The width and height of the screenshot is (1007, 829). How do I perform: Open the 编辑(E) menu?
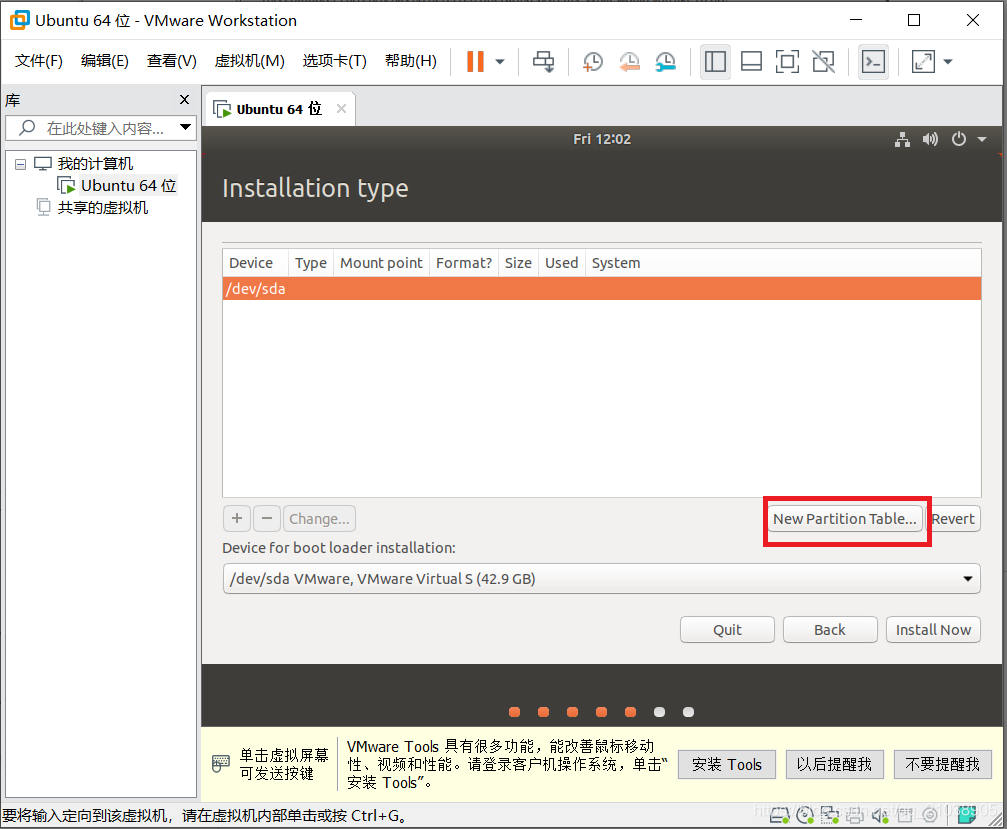coord(105,61)
